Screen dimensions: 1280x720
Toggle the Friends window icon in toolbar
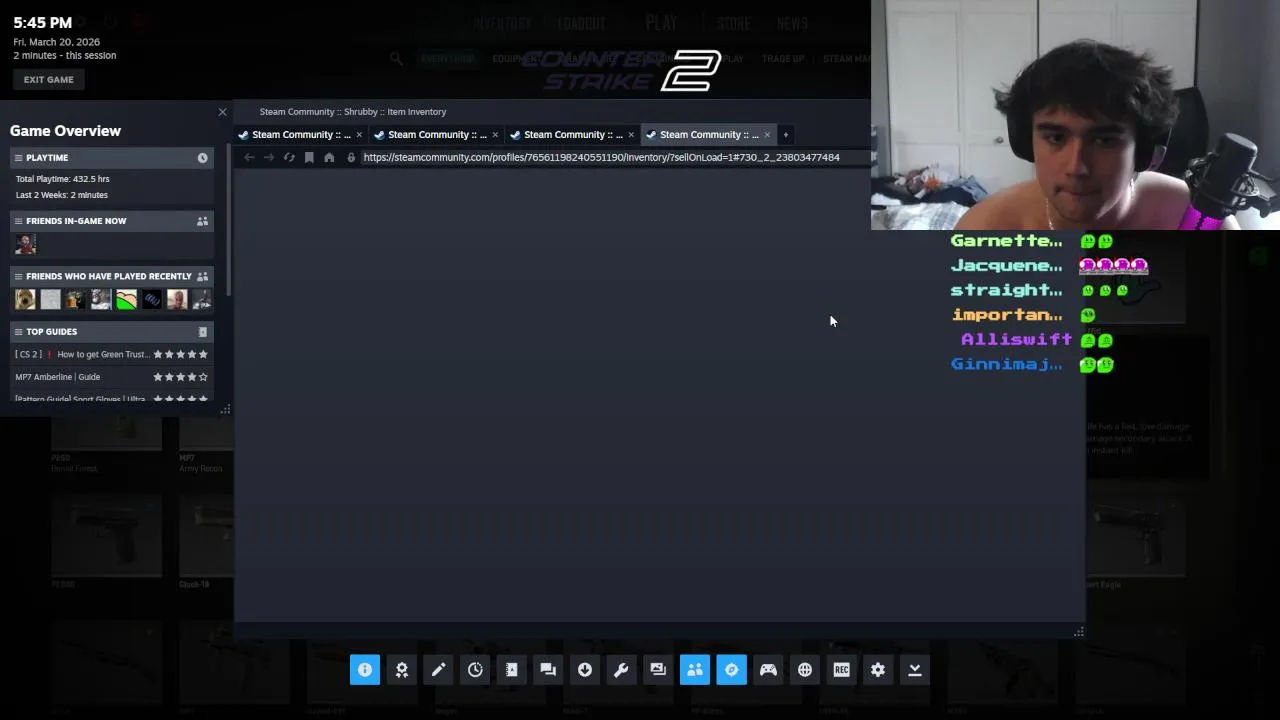point(695,670)
